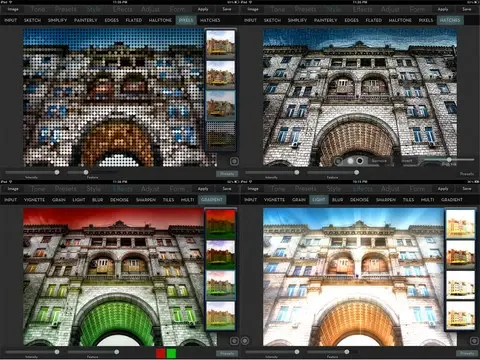Open the INPUT tab on the Hatches screen
Viewport: 480px width, 360px height.
(250, 20)
